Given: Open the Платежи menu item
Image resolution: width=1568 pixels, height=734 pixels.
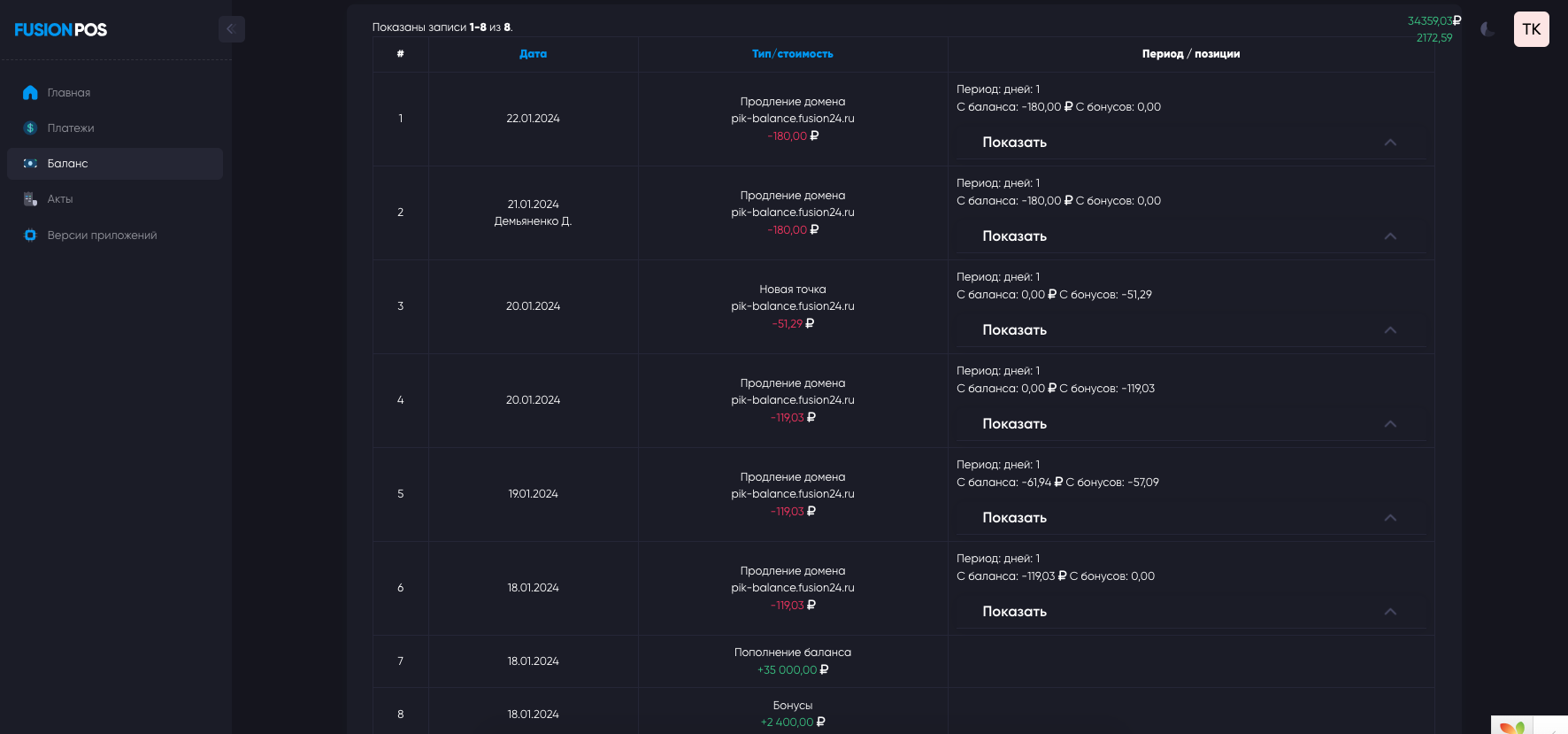Looking at the screenshot, I should coord(71,128).
